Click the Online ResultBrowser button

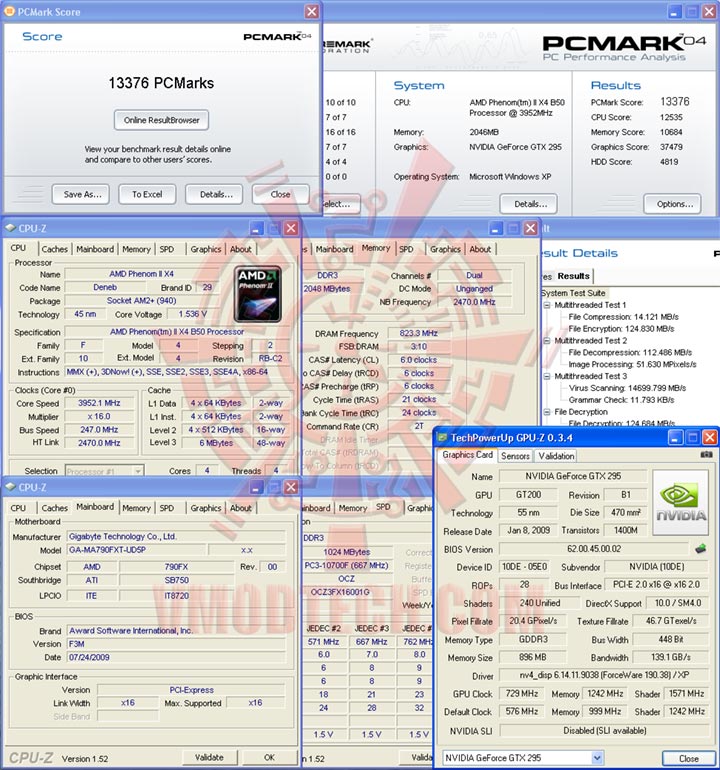click(162, 120)
